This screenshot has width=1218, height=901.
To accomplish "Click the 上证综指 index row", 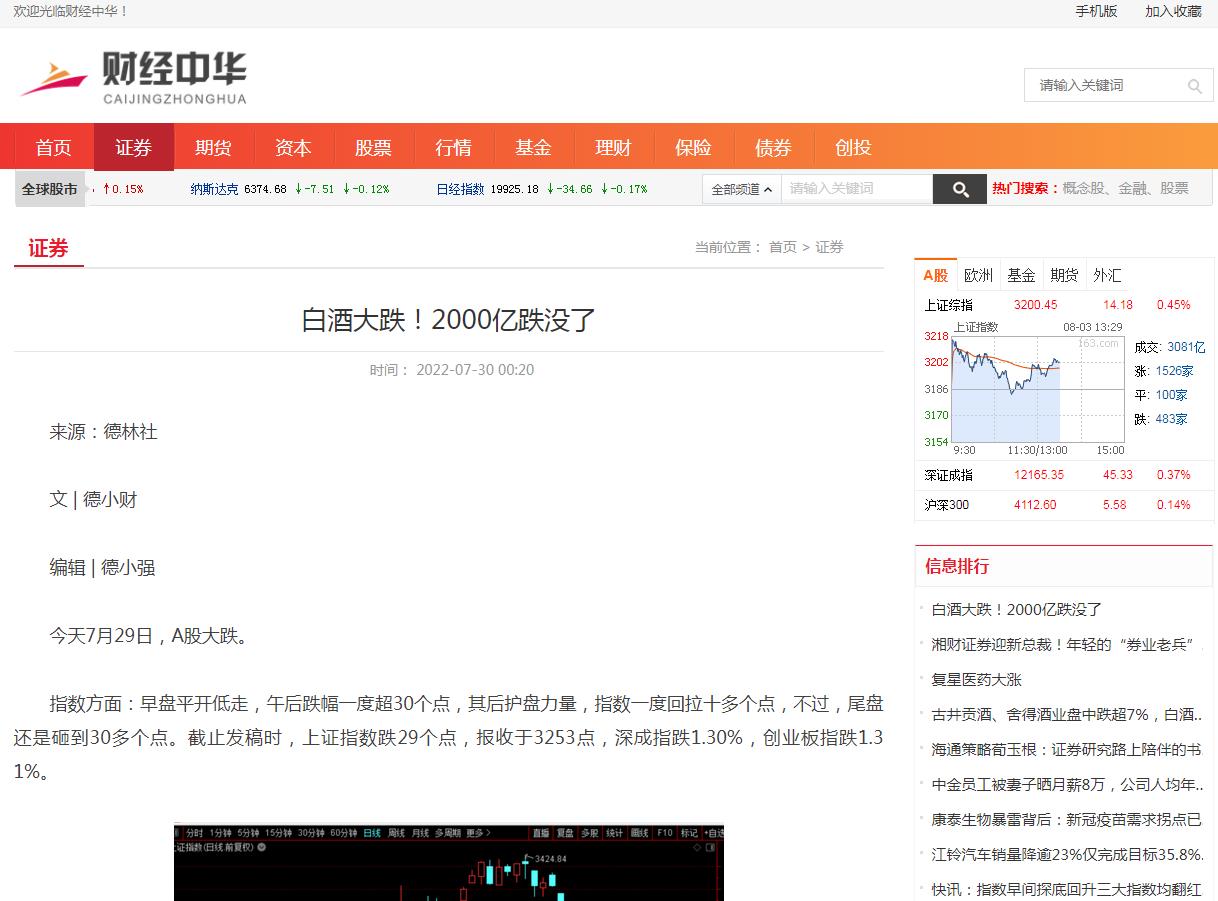I will pyautogui.click(x=1063, y=305).
